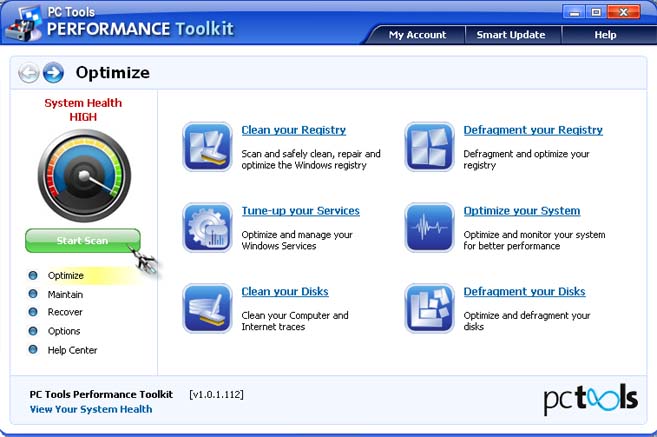Click the System Health HIGH status text

(x=83, y=110)
